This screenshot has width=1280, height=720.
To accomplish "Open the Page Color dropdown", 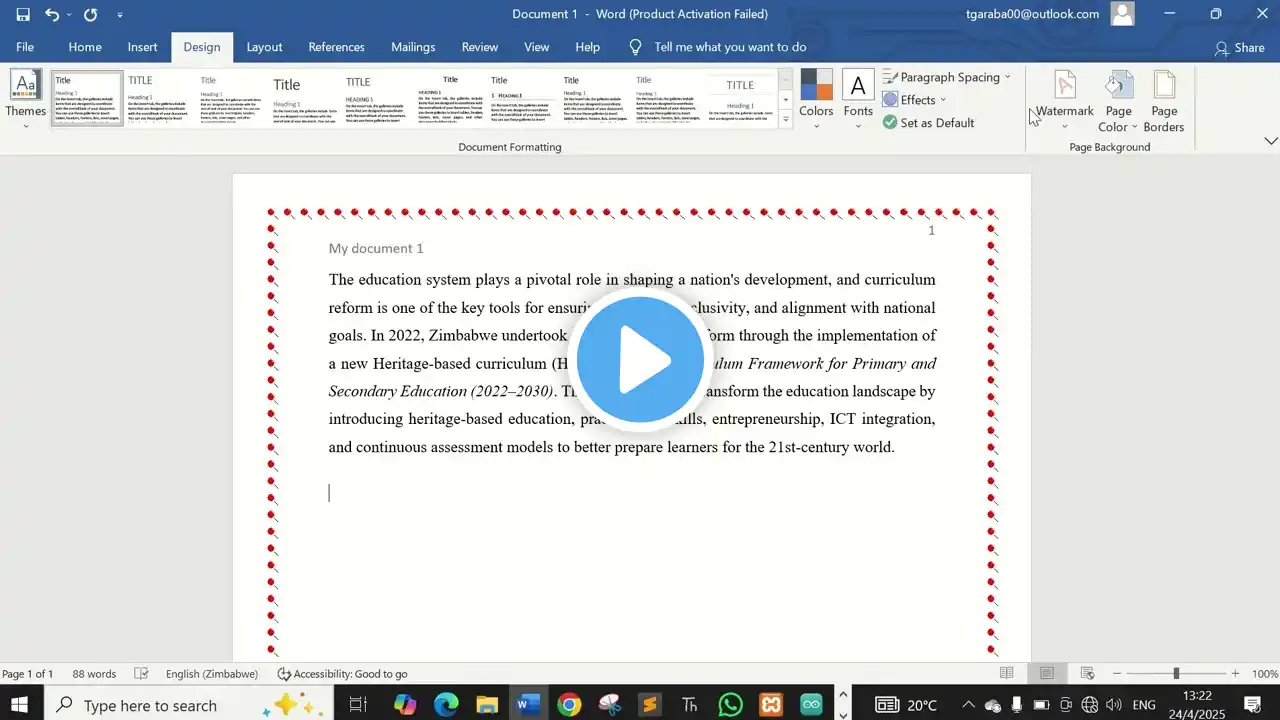I will [x=1118, y=99].
